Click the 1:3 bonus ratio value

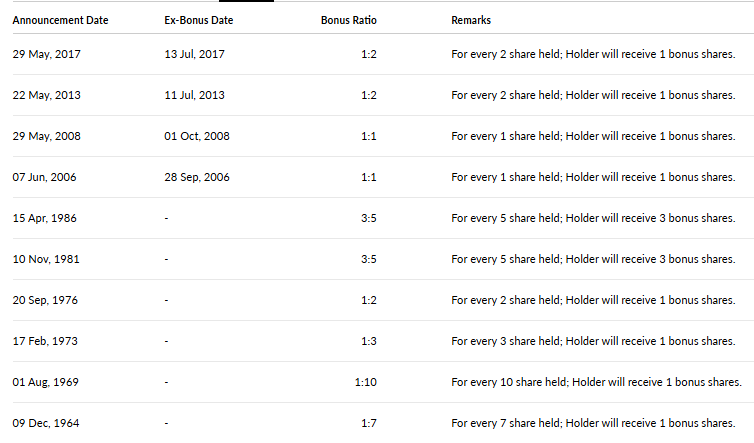(369, 341)
